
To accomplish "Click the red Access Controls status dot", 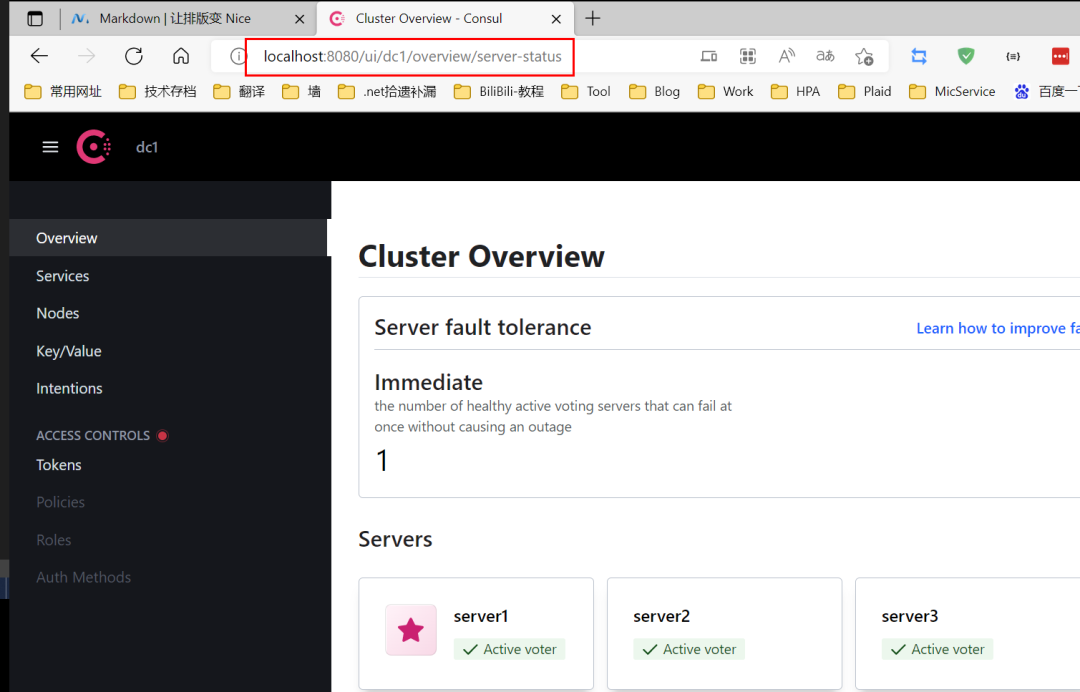I will point(163,435).
